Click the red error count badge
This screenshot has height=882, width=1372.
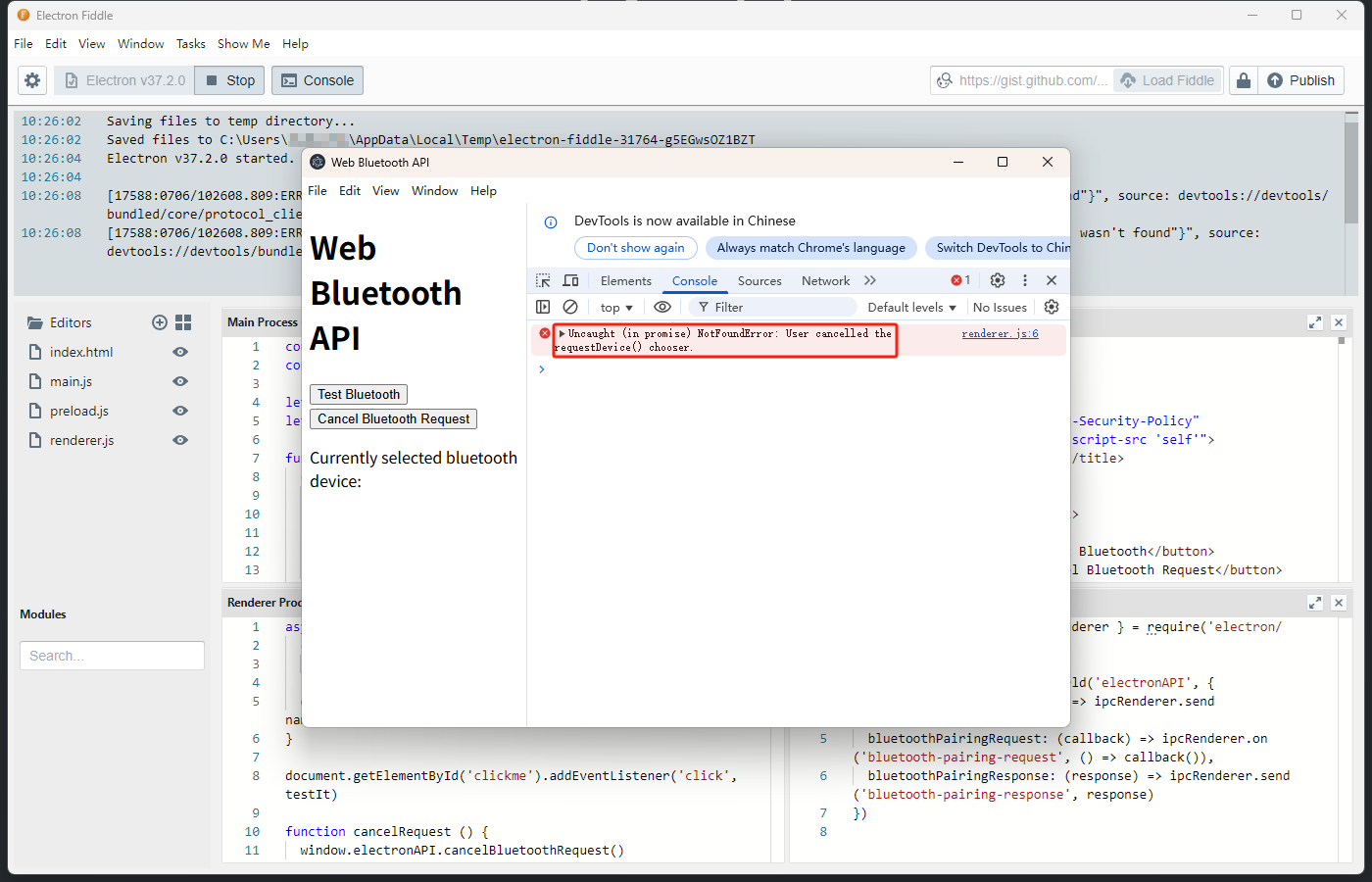[960, 280]
